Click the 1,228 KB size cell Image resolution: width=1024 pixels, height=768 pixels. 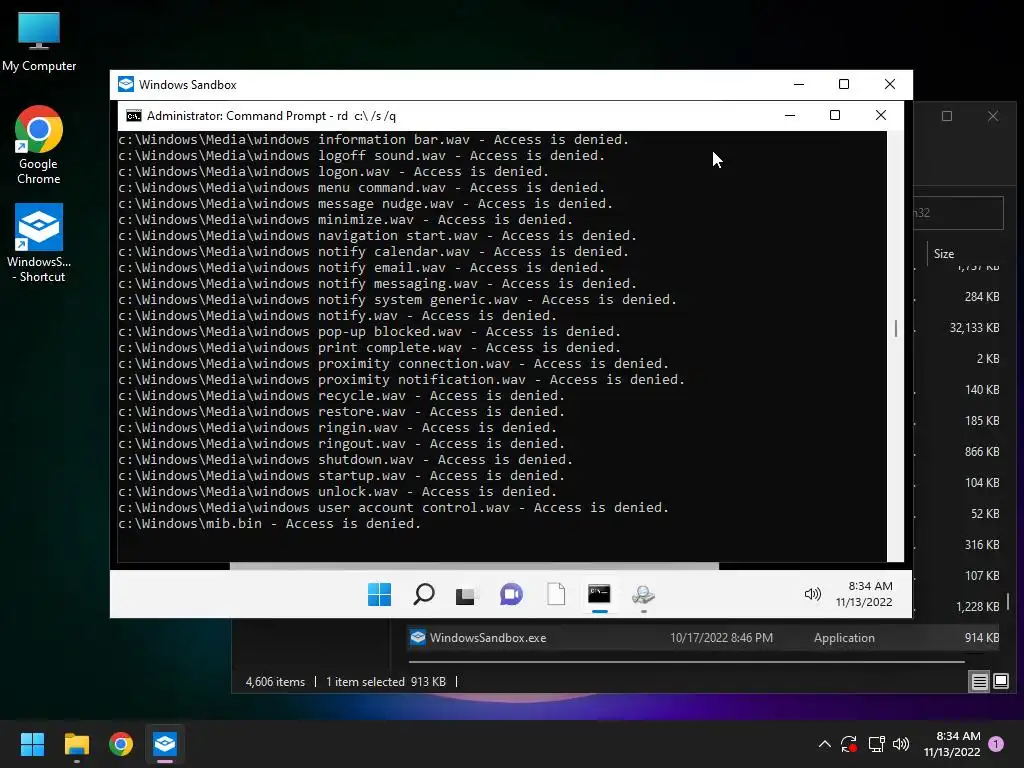tap(978, 607)
